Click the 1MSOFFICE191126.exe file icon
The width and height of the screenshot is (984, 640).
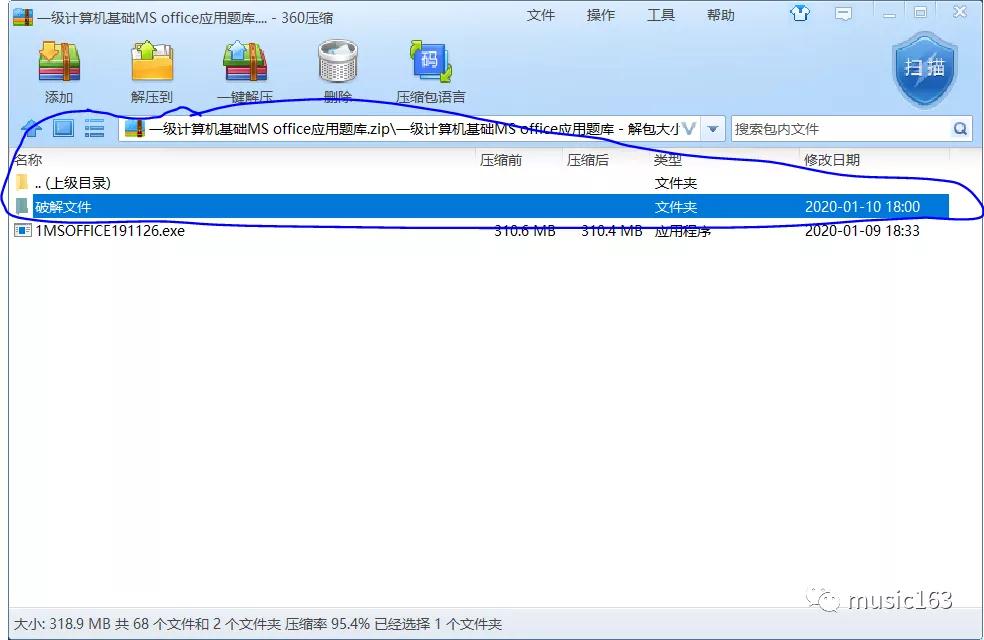pyautogui.click(x=23, y=230)
